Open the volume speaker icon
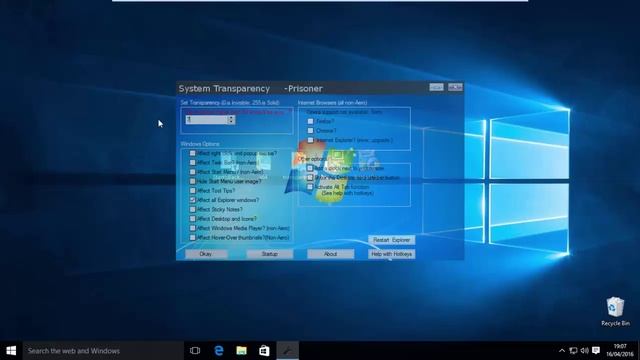 584,351
